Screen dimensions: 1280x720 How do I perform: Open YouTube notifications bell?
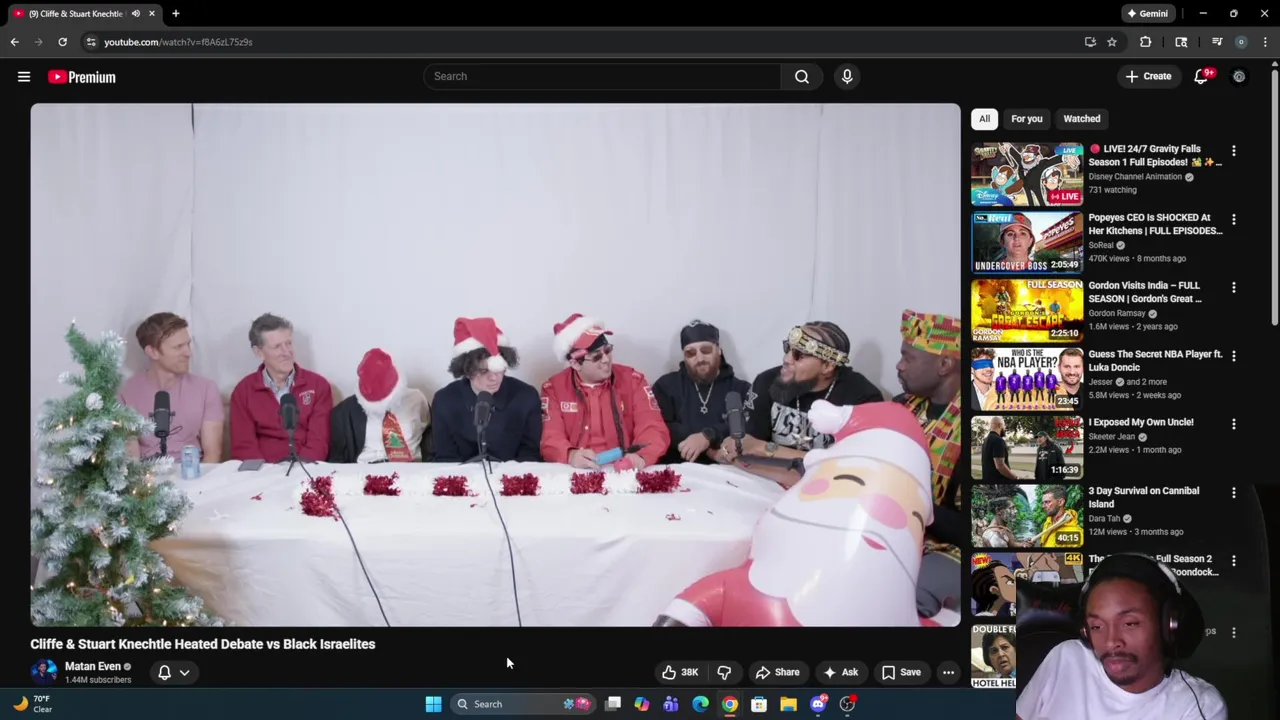1202,77
